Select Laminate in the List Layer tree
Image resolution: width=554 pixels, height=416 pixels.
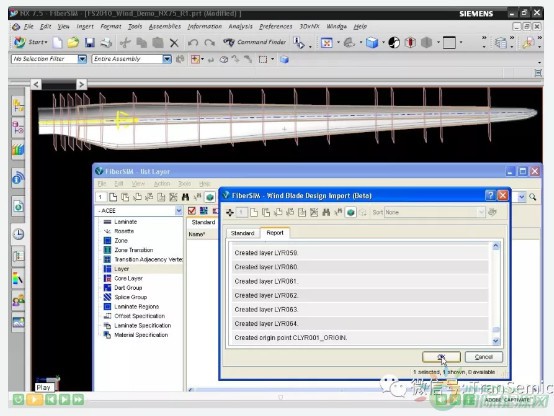click(x=125, y=222)
